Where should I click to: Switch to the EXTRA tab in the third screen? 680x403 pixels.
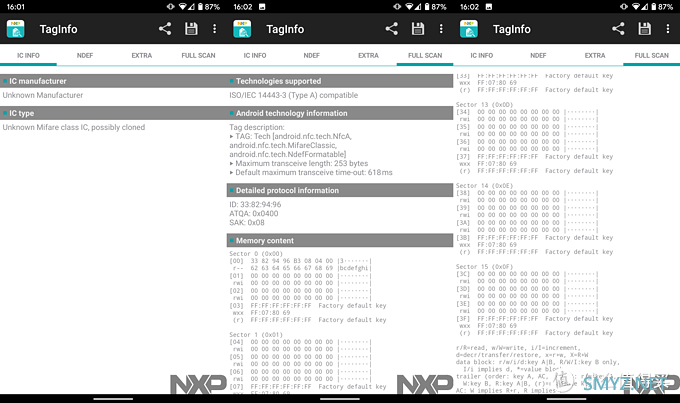[595, 56]
